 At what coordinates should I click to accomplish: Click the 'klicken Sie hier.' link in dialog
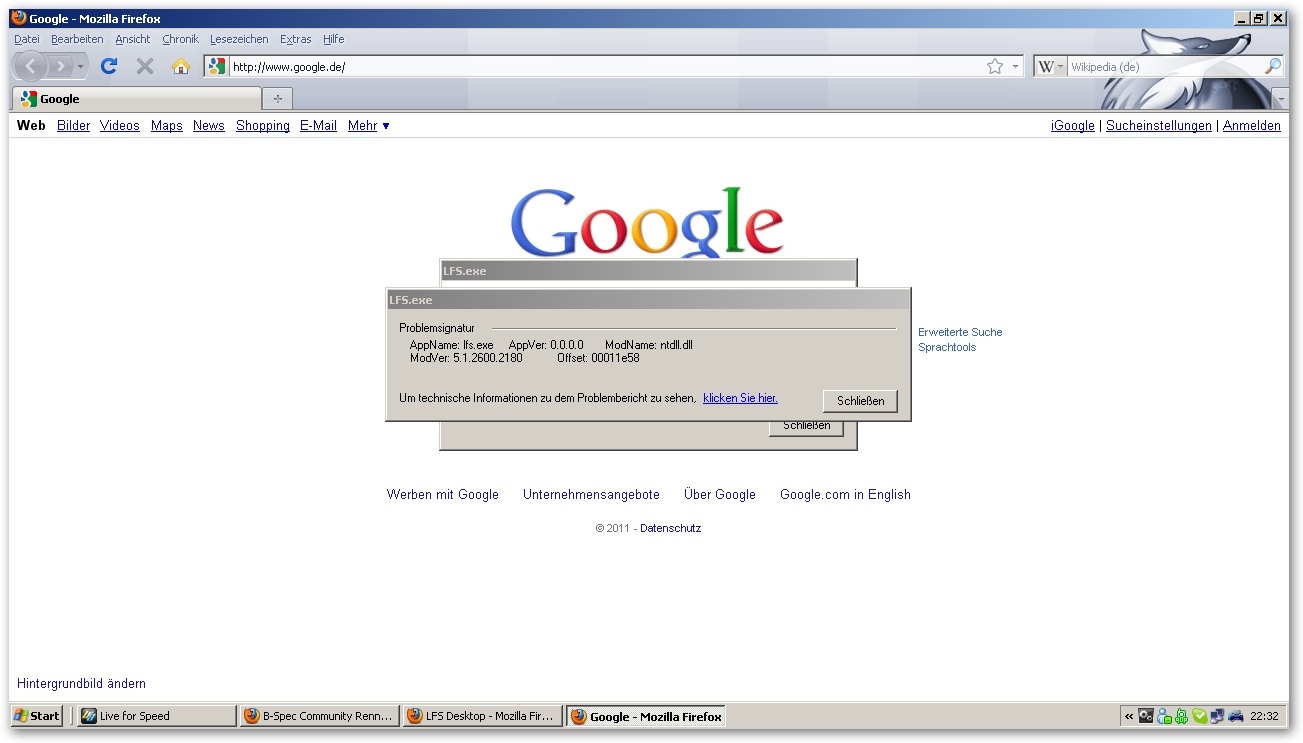740,398
